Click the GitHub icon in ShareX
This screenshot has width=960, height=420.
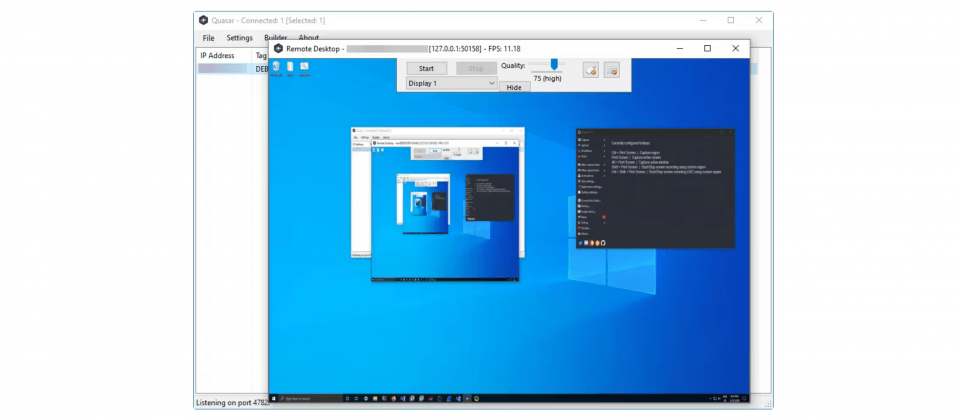point(603,243)
